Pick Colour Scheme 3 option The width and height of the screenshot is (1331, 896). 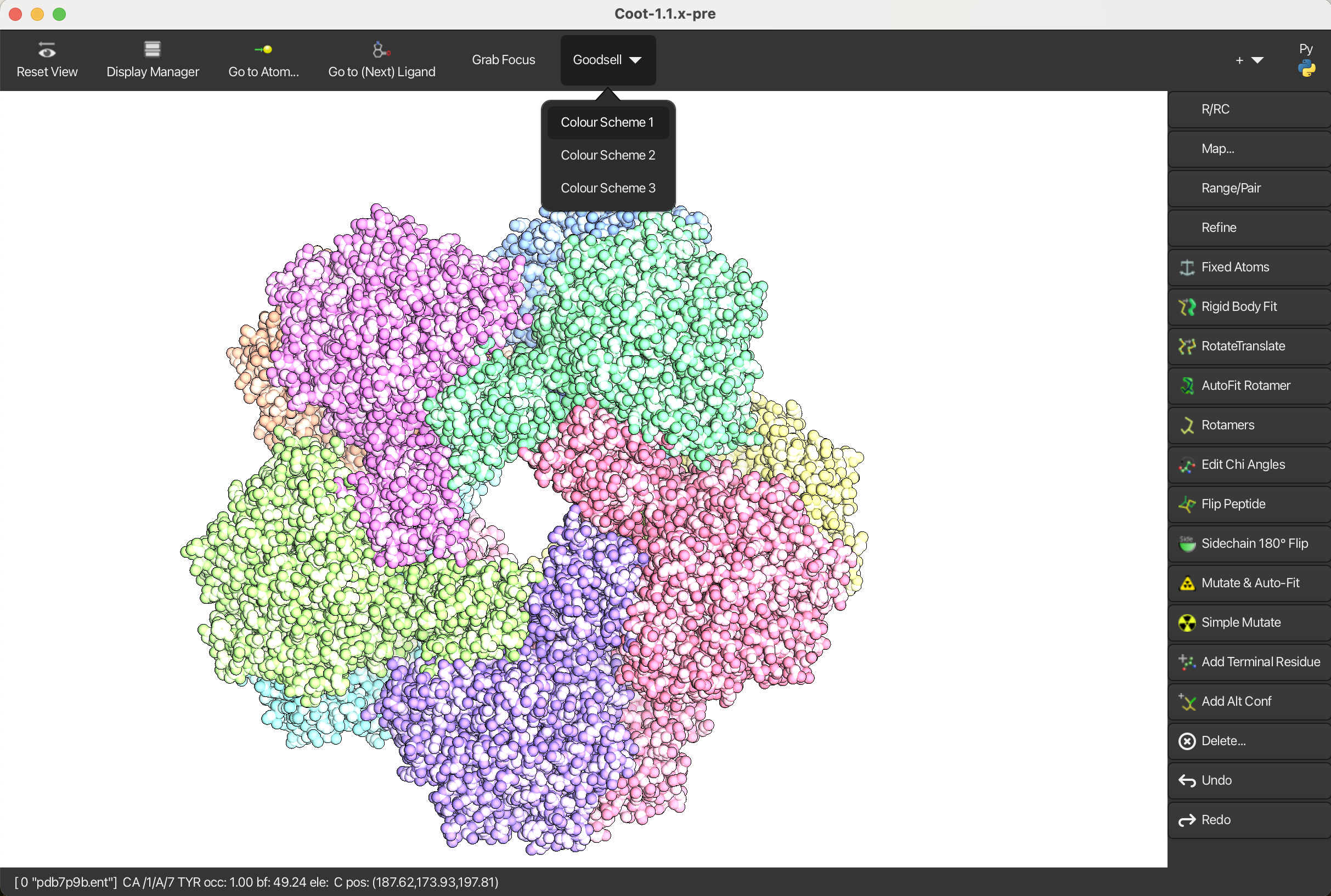point(607,188)
